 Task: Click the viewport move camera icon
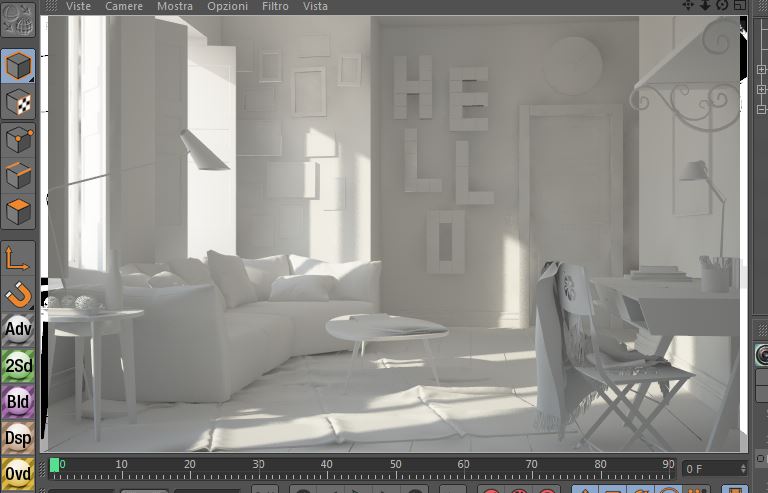(689, 5)
